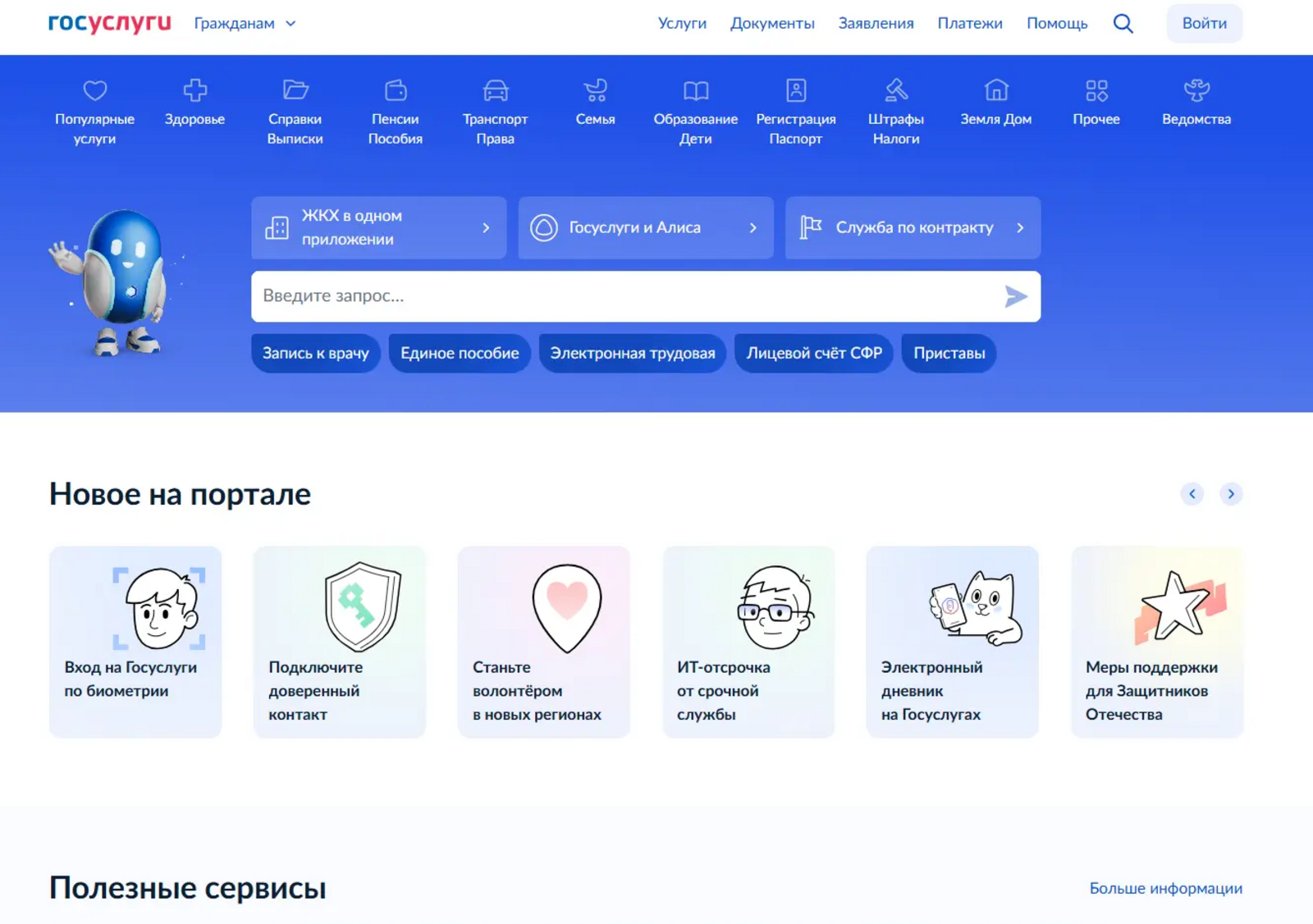Select the Регистрация Паспорт icon
Image resolution: width=1313 pixels, height=924 pixels.
[794, 89]
